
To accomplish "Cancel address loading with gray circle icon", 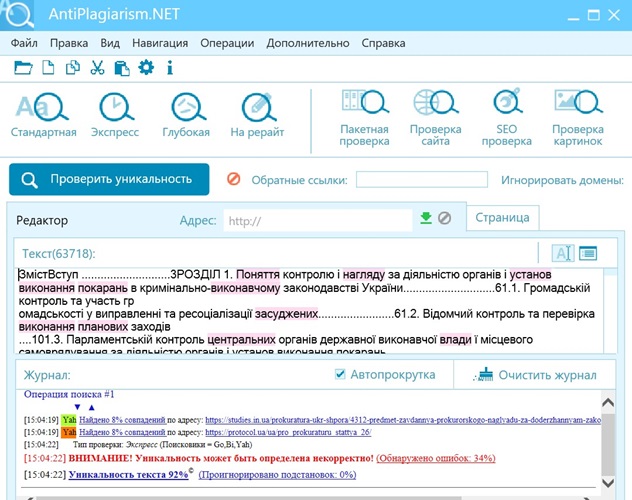I will click(x=445, y=218).
